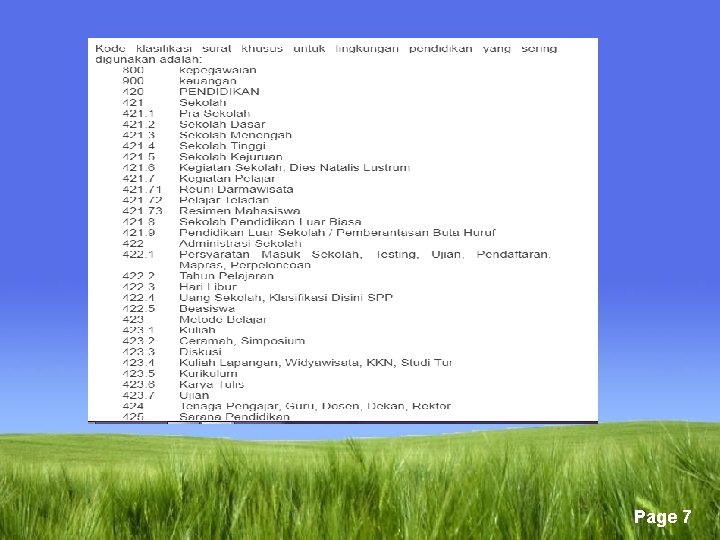The height and width of the screenshot is (540, 720).
Task: Click 'Diskusi' entry 423.3
Action: click(172, 351)
